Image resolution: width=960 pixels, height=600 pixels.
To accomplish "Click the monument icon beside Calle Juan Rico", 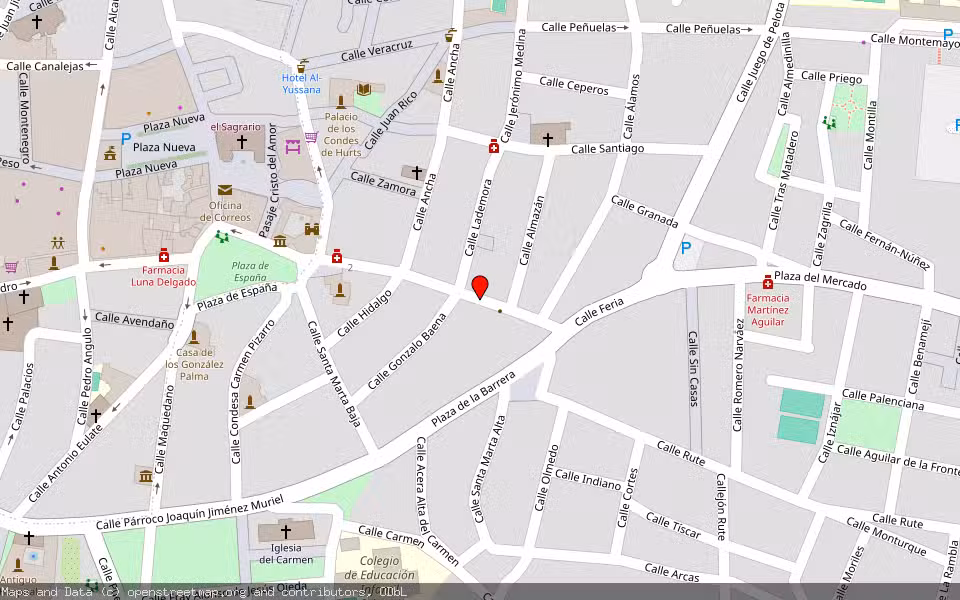I will 438,76.
